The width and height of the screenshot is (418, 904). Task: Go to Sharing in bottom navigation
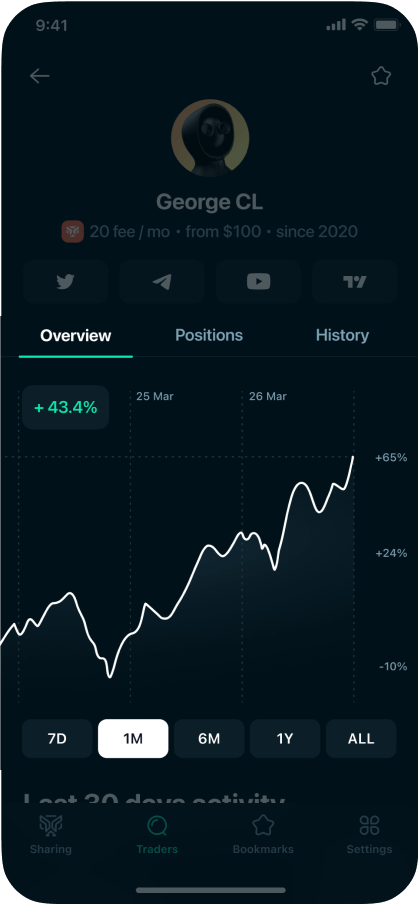[51, 834]
